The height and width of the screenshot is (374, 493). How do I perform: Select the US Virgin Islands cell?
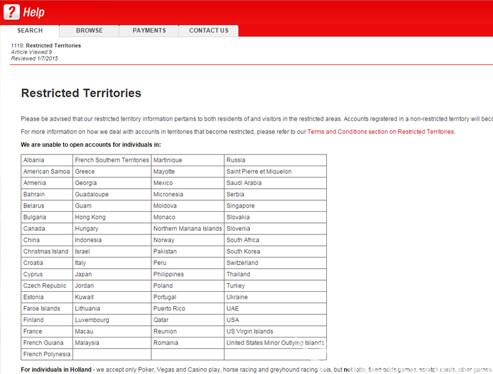(x=275, y=331)
